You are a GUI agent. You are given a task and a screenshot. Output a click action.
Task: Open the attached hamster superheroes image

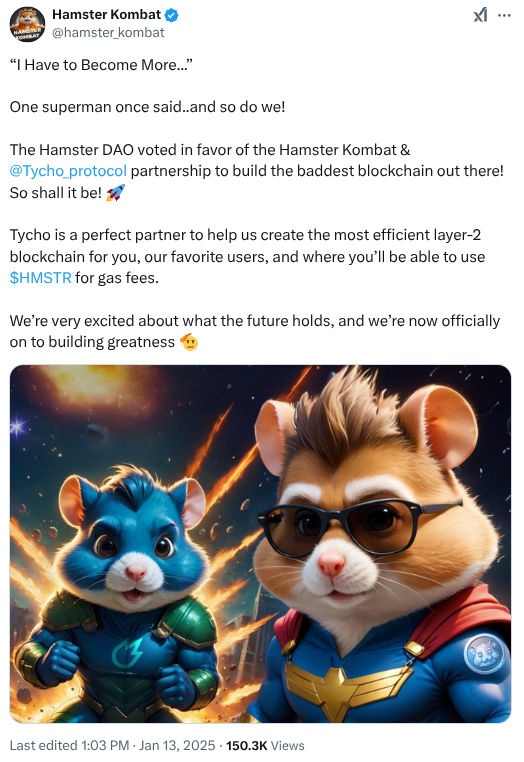260,543
